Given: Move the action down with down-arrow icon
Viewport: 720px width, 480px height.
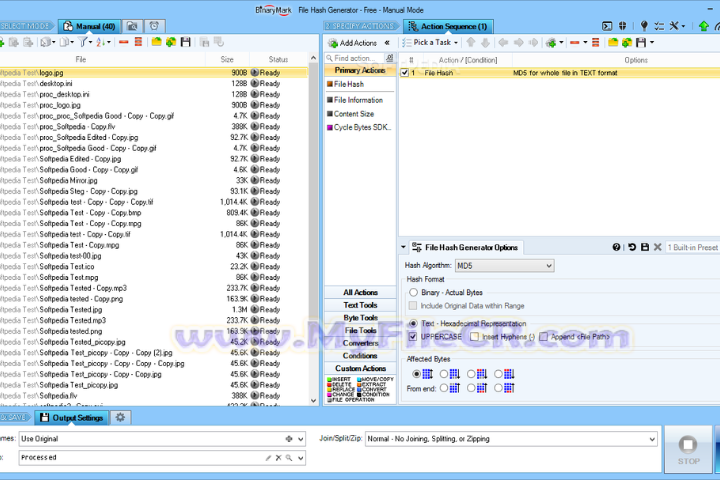Looking at the screenshot, I should point(485,43).
